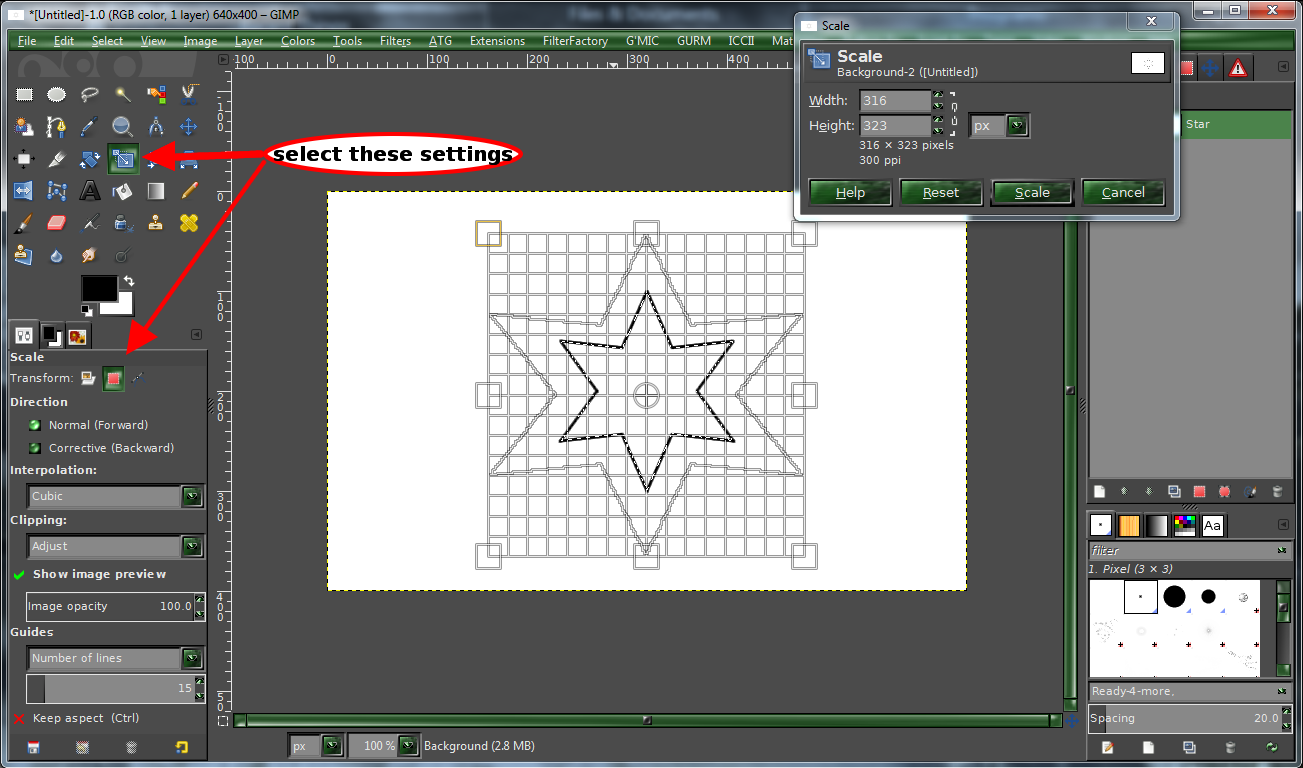
Task: Click the Reset button in the Scale dialog
Action: tap(940, 192)
